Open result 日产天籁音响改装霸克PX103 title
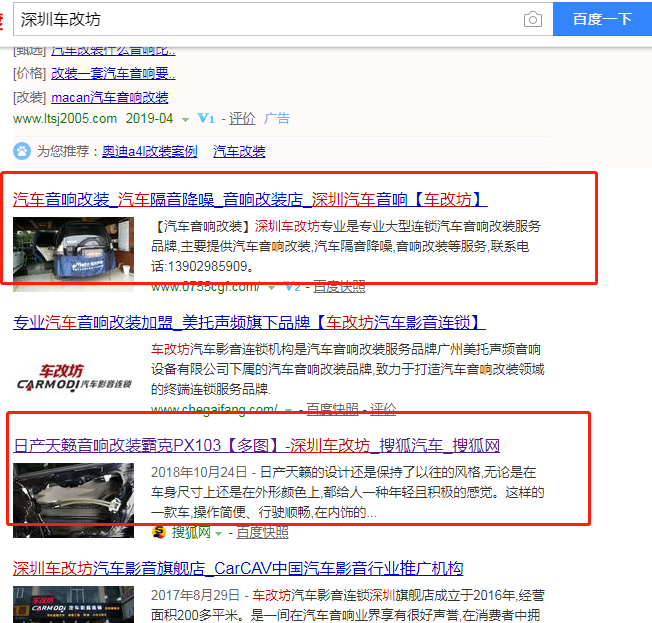Screen dimensions: 652x623 [256, 445]
